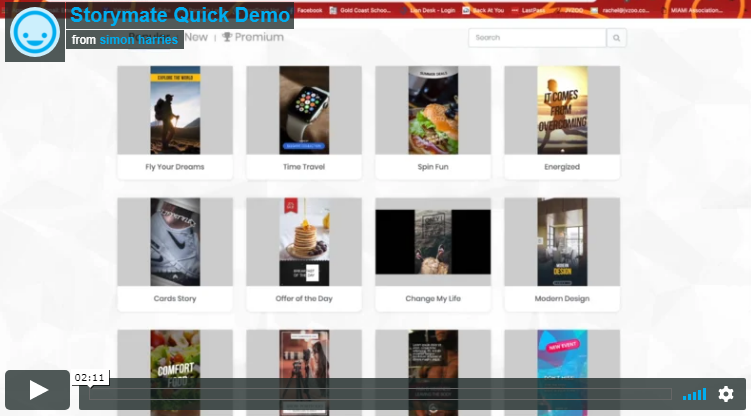751x416 pixels.
Task: Click the magnifier search button
Action: coord(616,37)
